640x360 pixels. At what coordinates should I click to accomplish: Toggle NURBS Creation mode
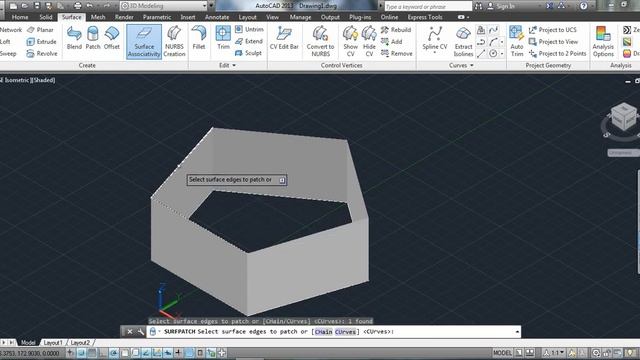click(174, 41)
